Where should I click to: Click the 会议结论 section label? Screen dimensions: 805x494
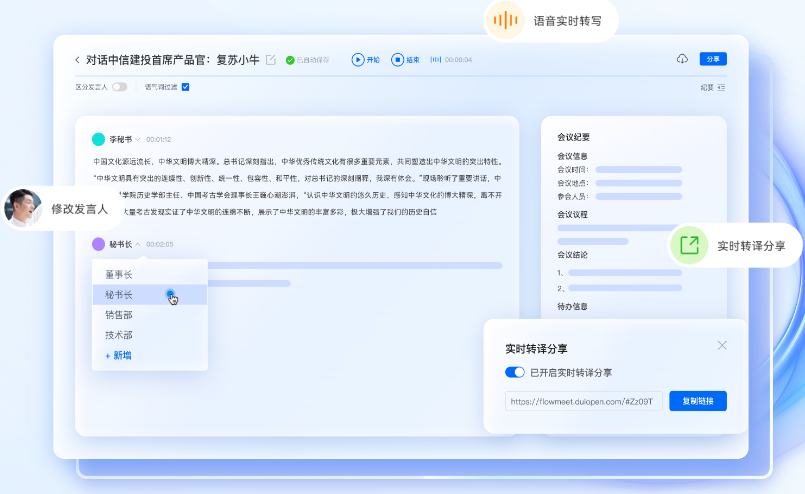[x=572, y=255]
